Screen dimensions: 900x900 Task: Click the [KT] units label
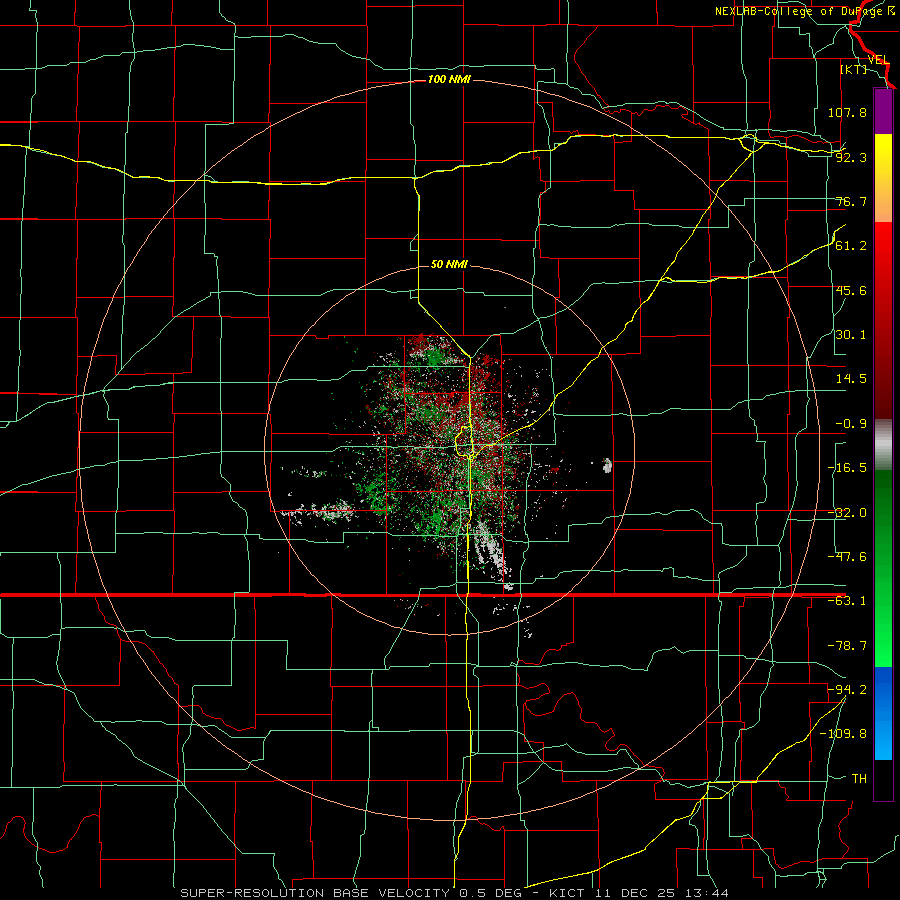click(x=854, y=69)
